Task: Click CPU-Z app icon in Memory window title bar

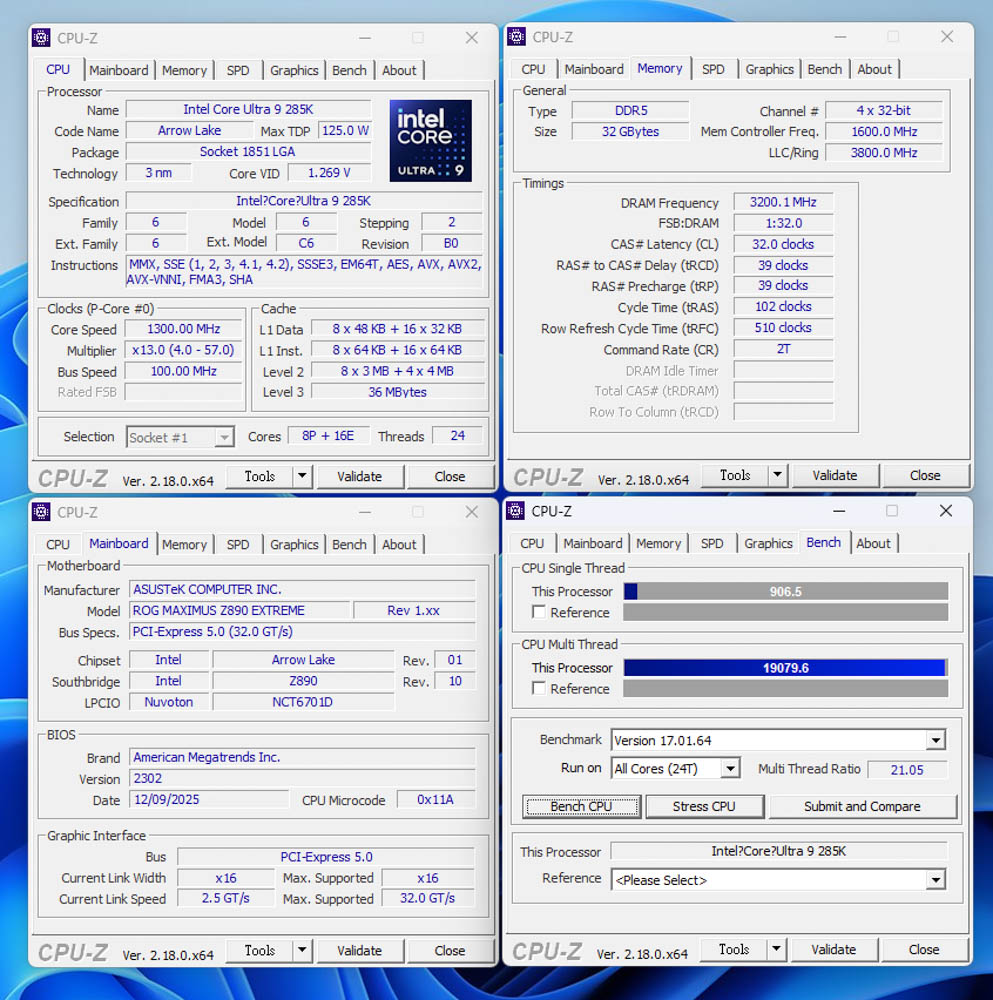Action: pos(516,37)
